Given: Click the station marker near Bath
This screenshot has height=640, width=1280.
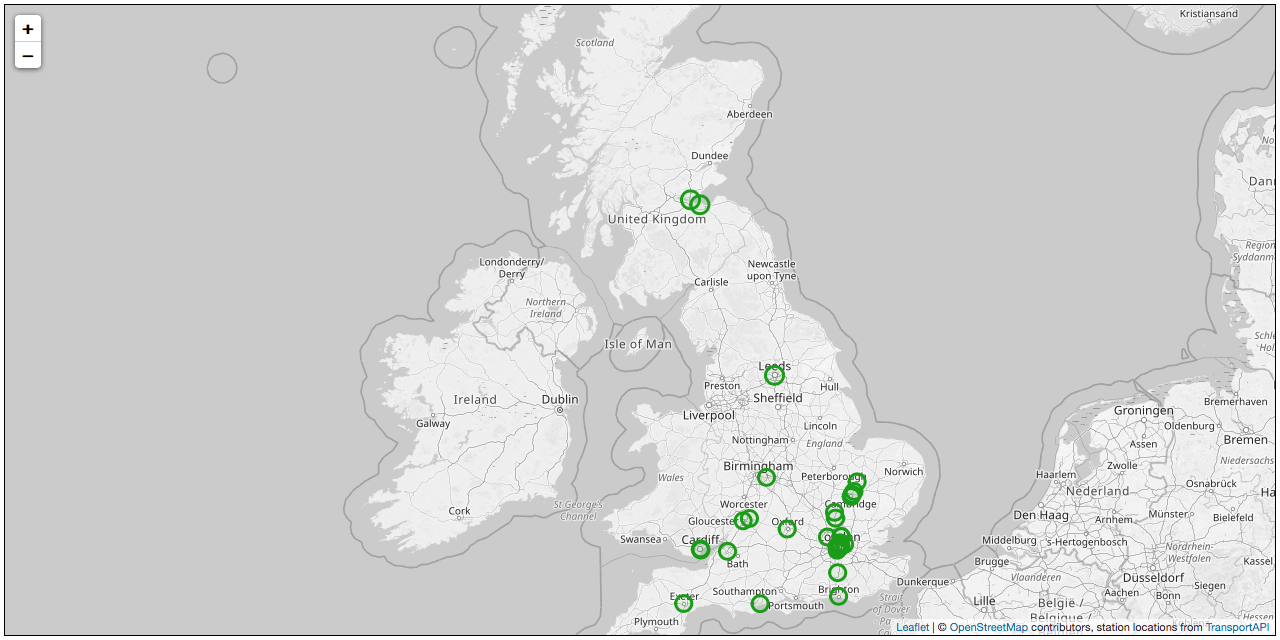Looking at the screenshot, I should click(727, 550).
